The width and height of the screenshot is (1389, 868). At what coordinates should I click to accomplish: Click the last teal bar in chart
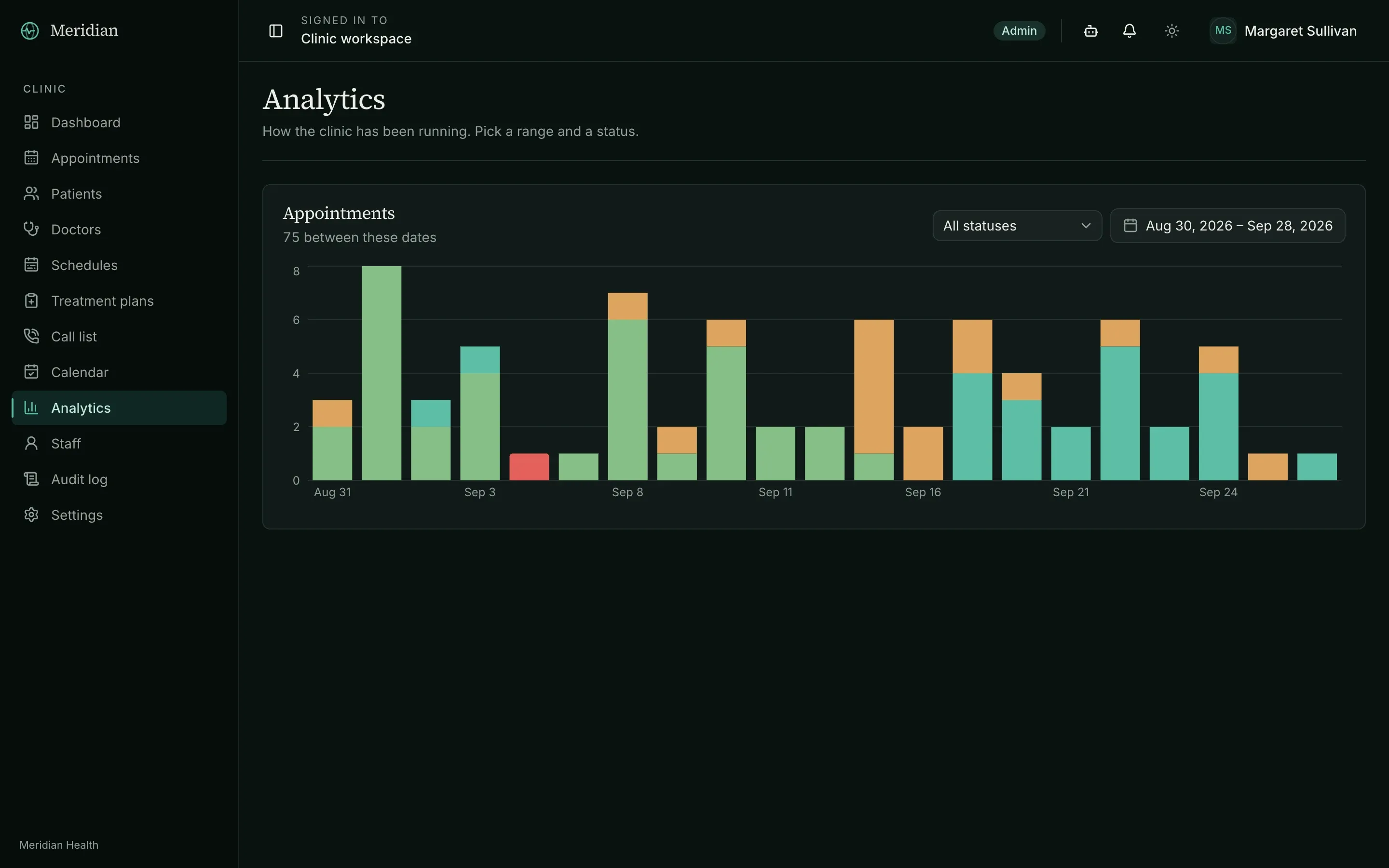point(1317,467)
